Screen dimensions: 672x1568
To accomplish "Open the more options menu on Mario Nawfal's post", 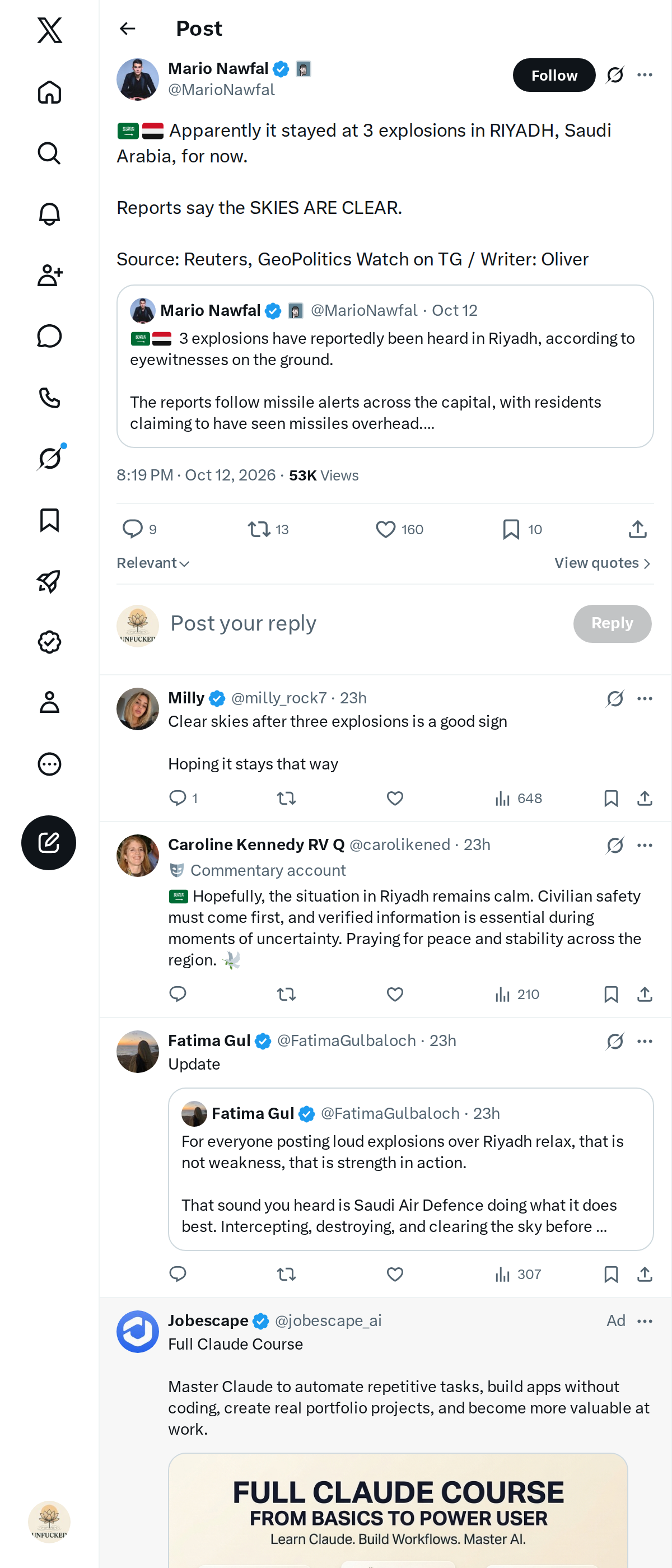I will click(x=645, y=75).
